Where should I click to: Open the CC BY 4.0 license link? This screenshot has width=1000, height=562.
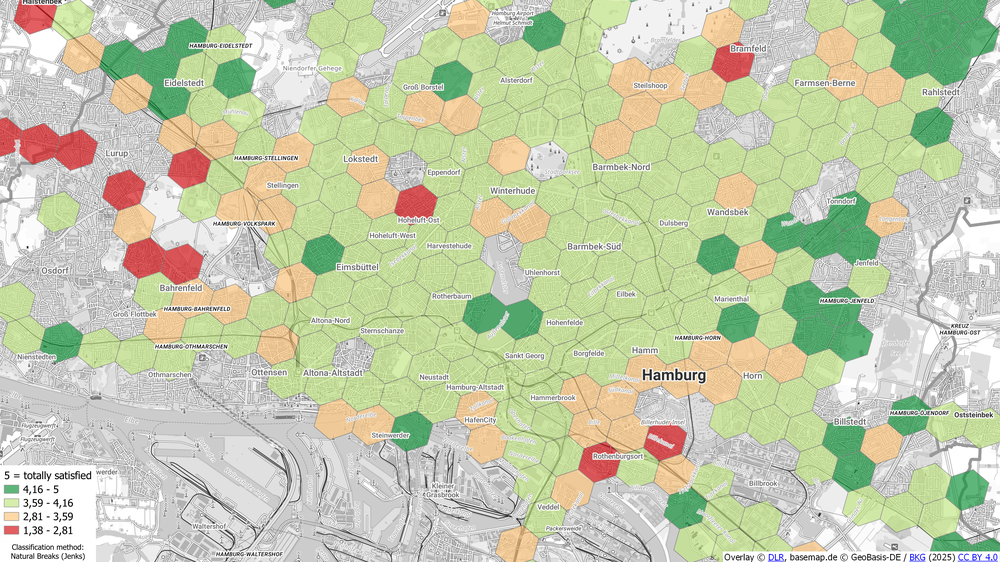pos(977,556)
